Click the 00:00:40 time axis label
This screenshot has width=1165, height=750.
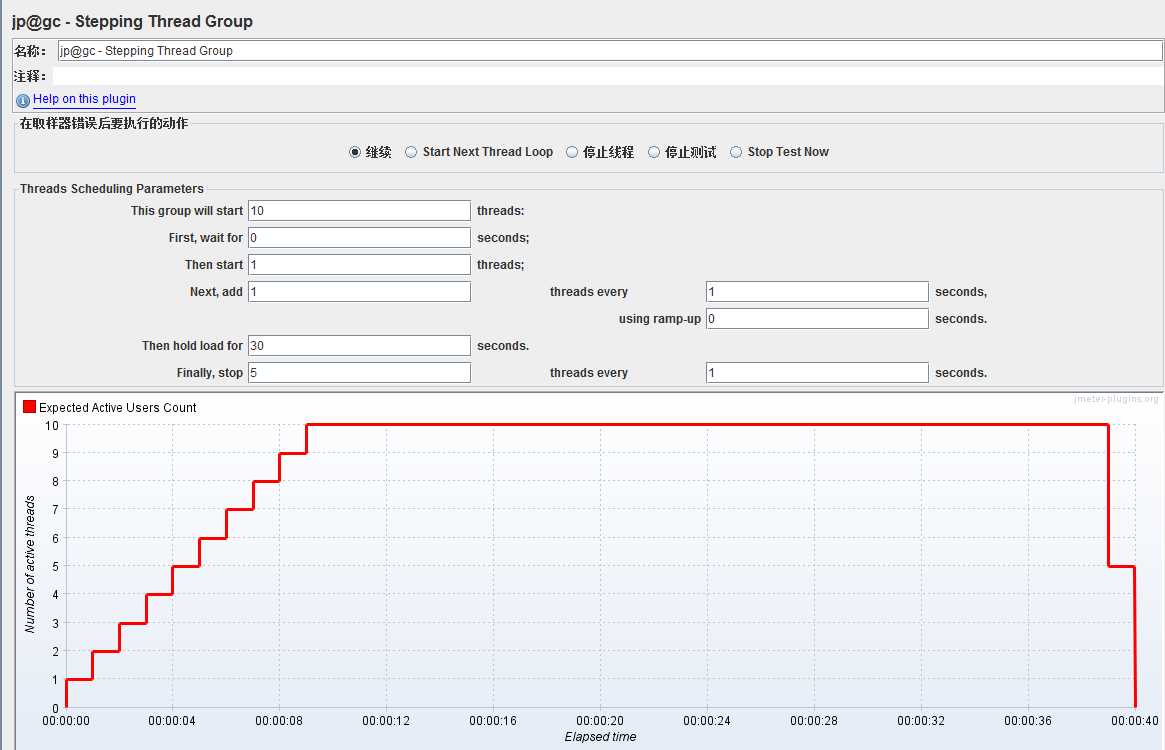(1135, 720)
